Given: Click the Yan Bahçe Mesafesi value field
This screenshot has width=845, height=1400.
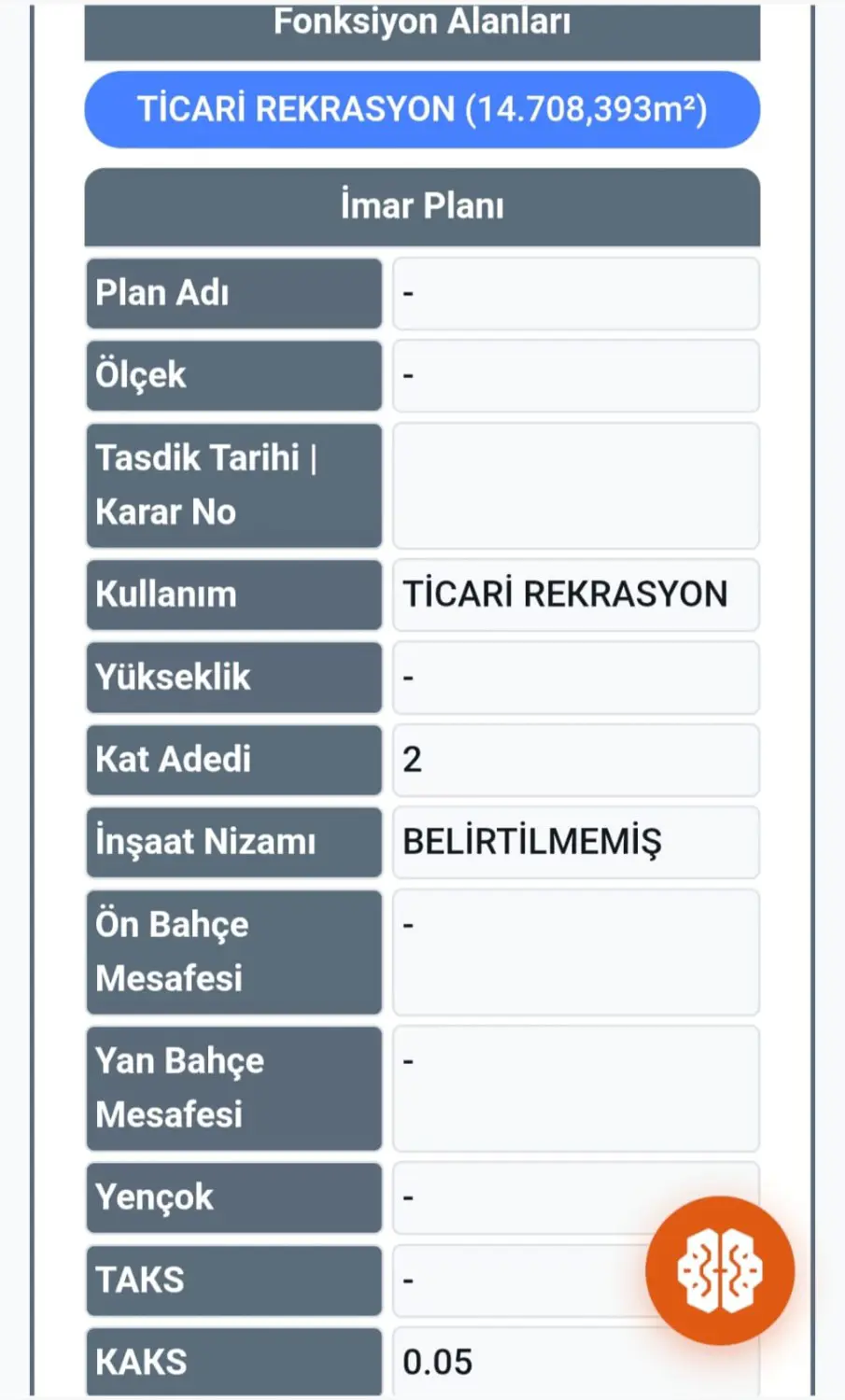Looking at the screenshot, I should click(576, 1088).
